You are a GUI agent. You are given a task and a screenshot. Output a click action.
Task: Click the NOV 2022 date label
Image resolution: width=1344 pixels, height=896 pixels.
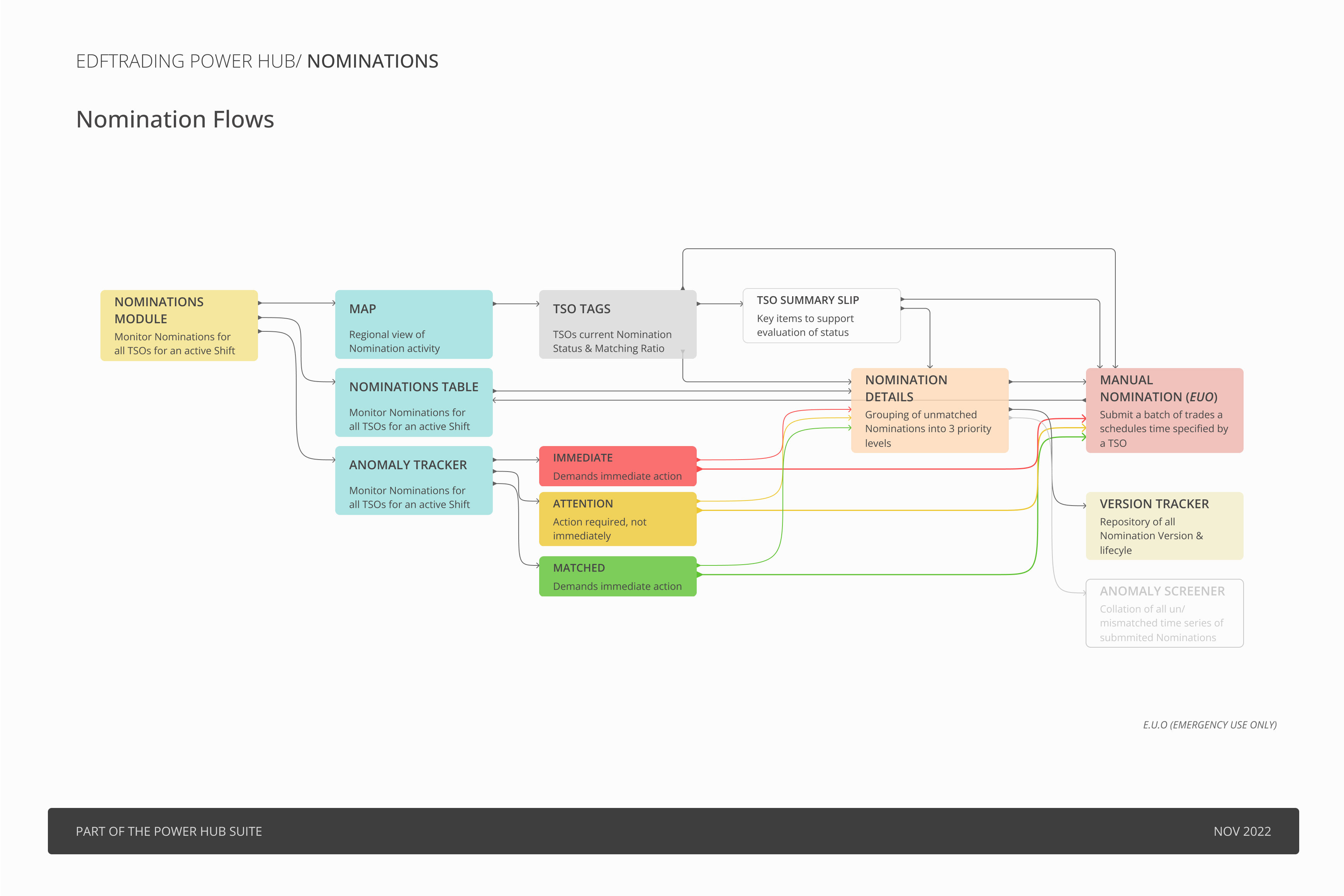(1242, 831)
